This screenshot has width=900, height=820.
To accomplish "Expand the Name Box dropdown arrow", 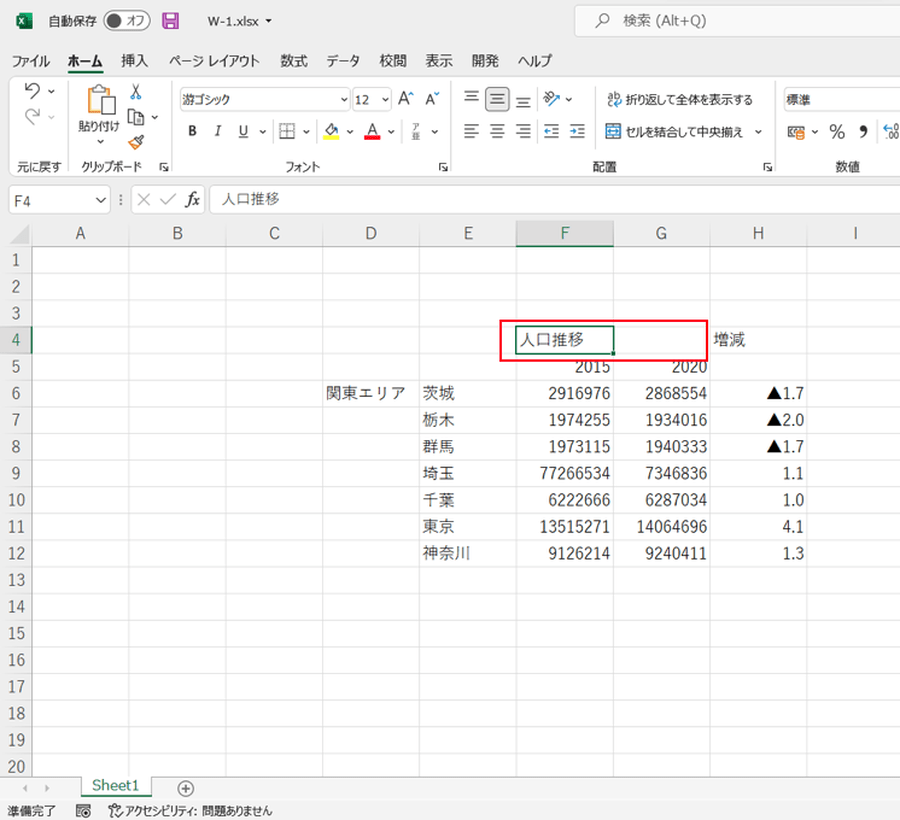I will pos(100,200).
